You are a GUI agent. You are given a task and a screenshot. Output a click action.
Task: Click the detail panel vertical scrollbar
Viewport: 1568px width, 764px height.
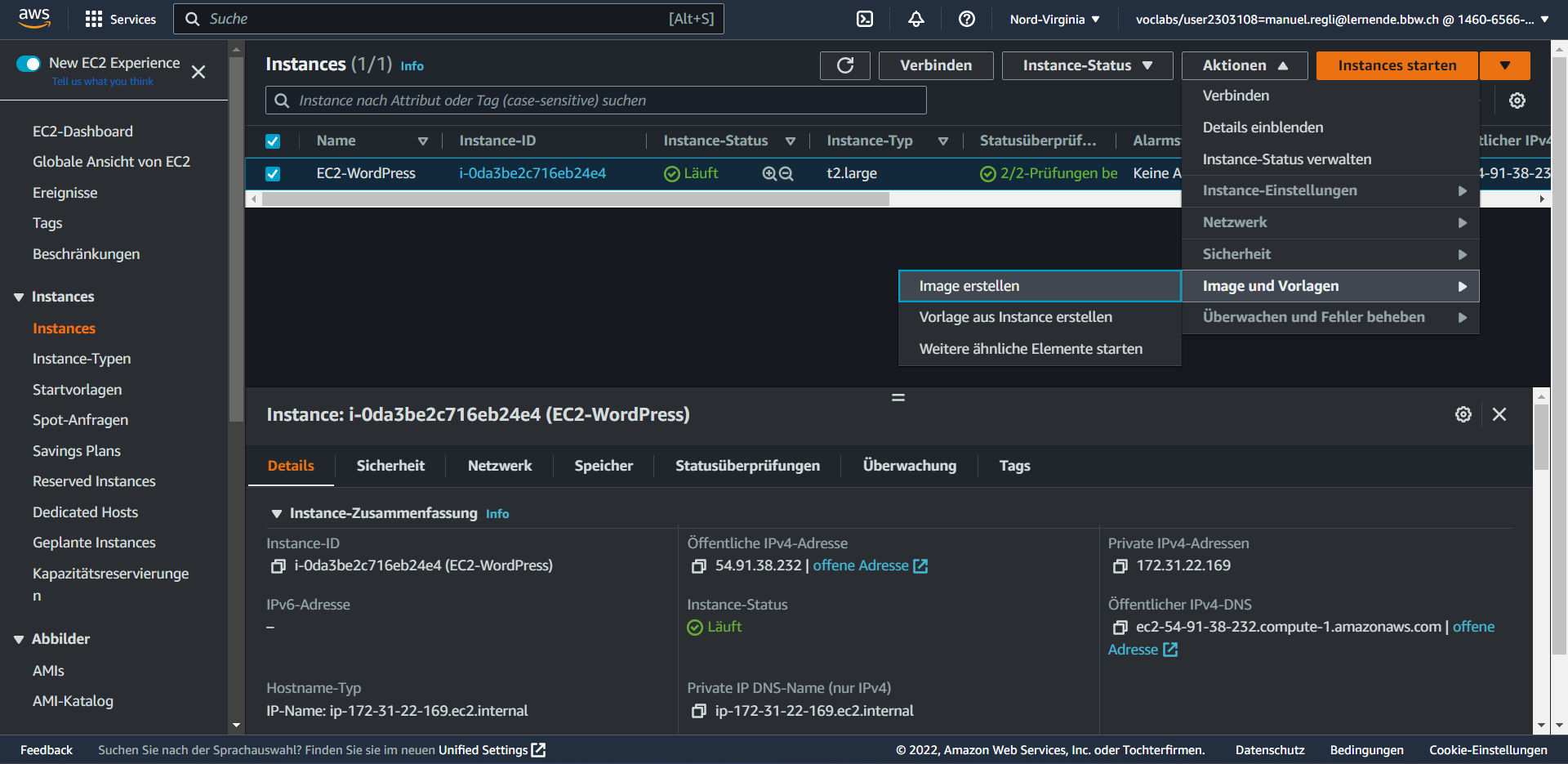pos(1541,438)
